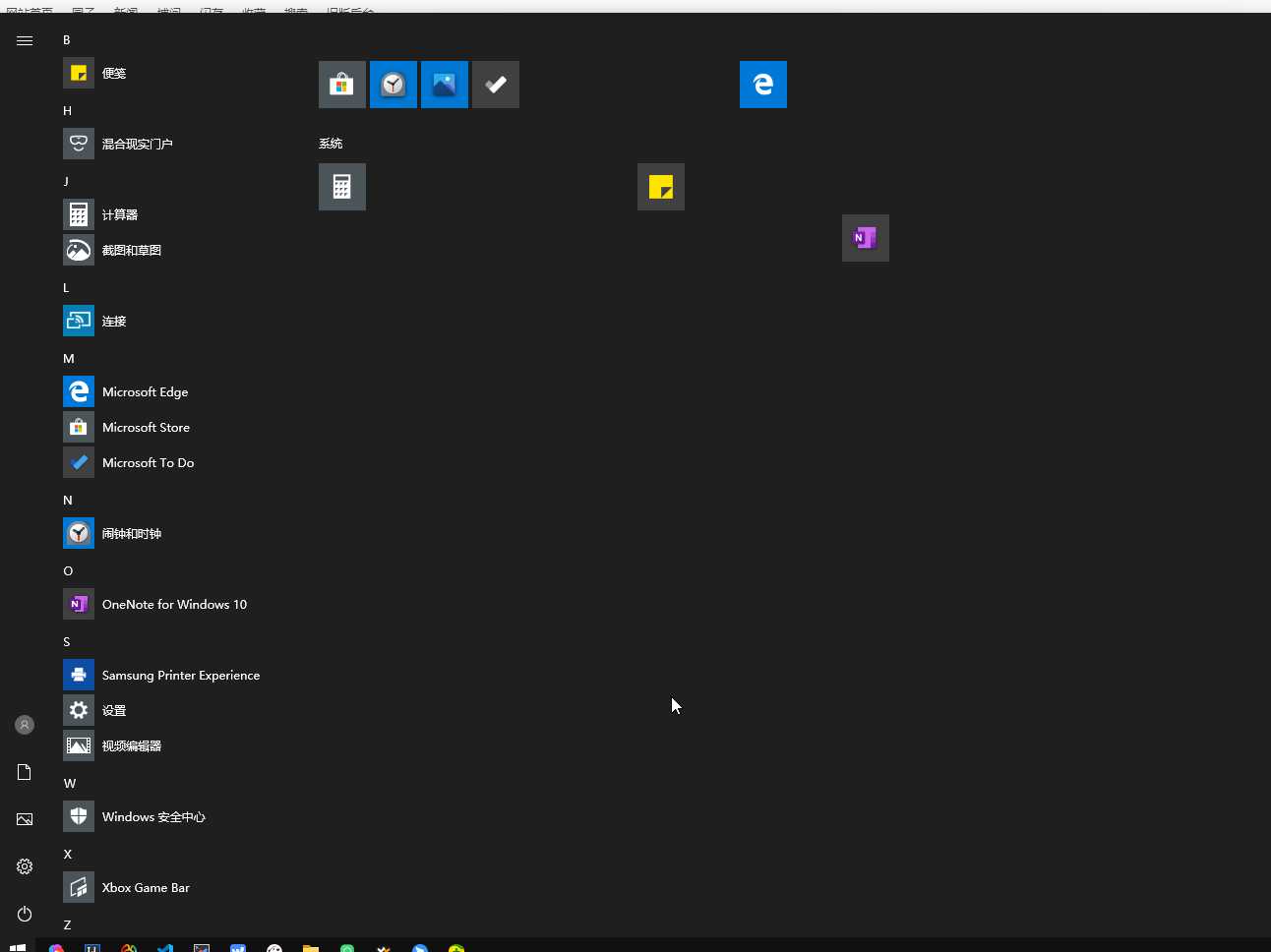
Task: Click the letter M section header
Action: (69, 359)
